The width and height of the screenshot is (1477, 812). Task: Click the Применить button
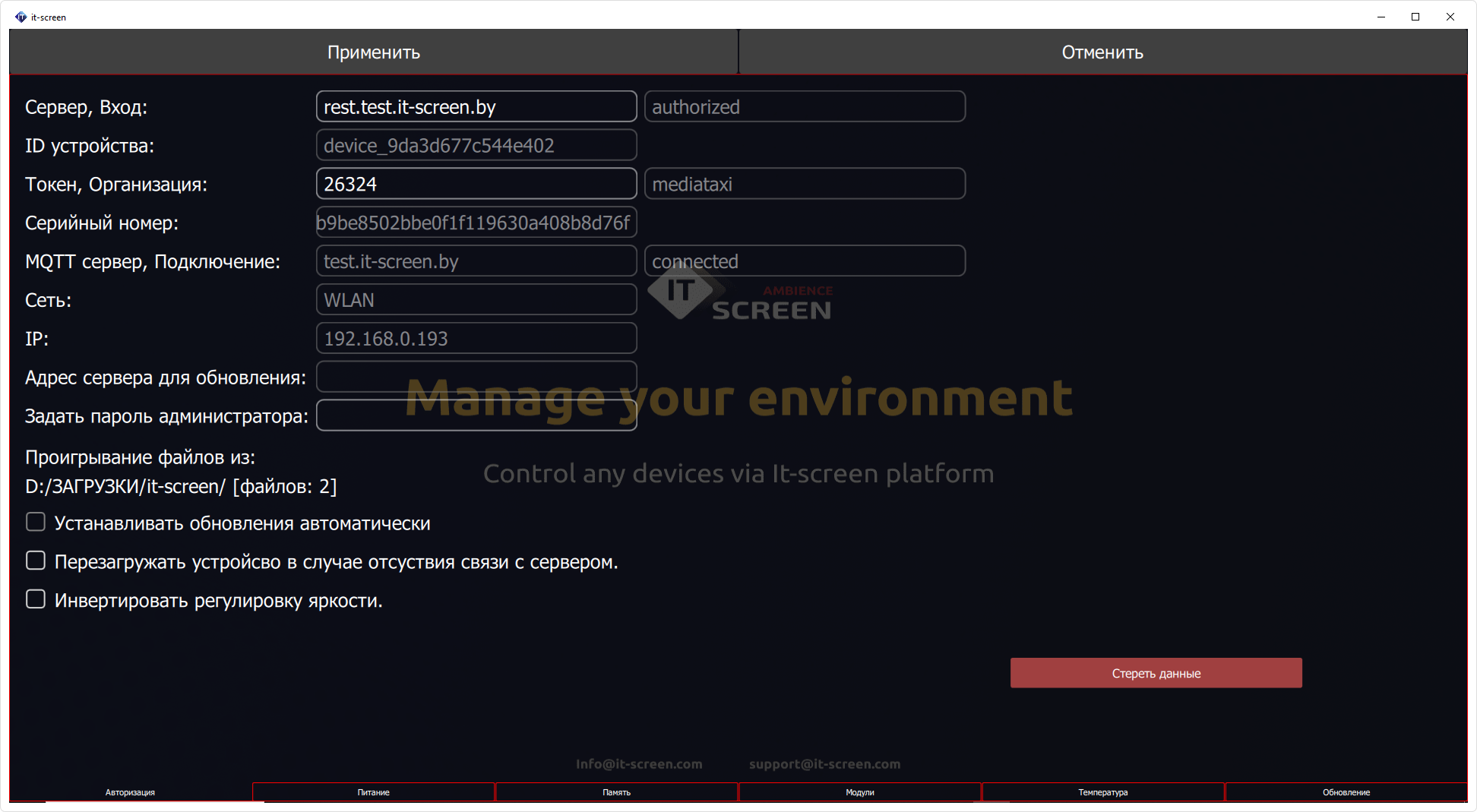tap(373, 52)
